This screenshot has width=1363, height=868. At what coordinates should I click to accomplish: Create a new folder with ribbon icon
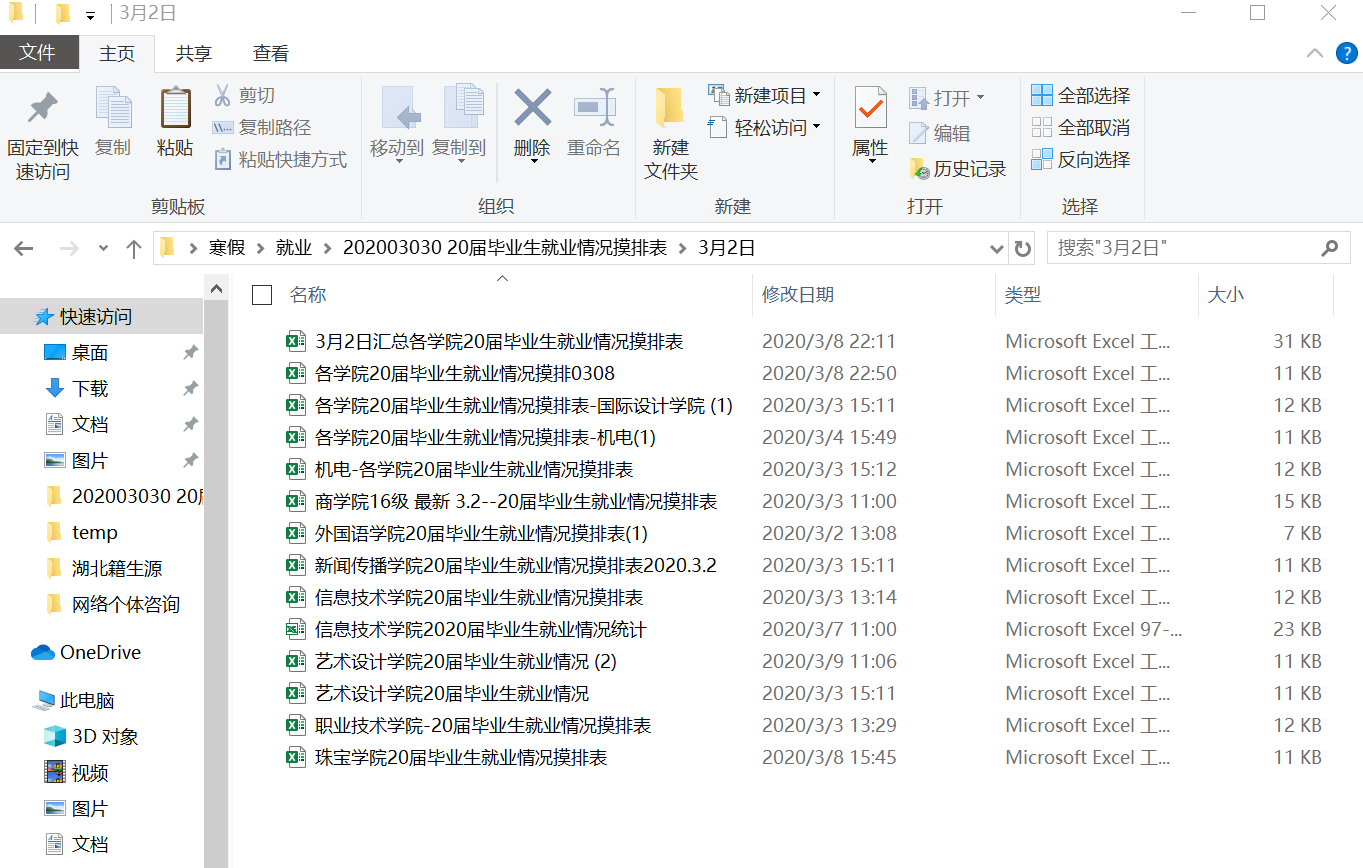pos(670,110)
